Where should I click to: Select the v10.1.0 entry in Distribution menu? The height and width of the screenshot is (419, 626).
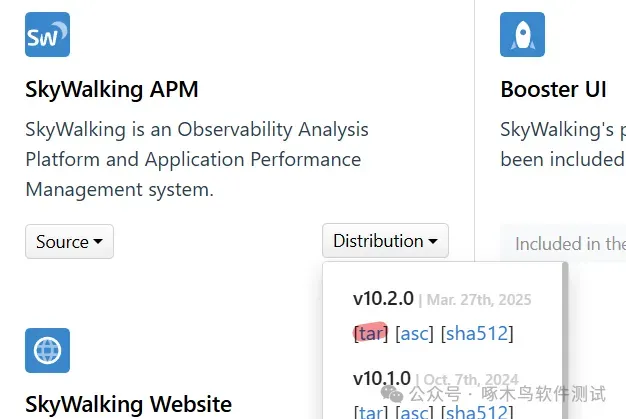(x=382, y=379)
